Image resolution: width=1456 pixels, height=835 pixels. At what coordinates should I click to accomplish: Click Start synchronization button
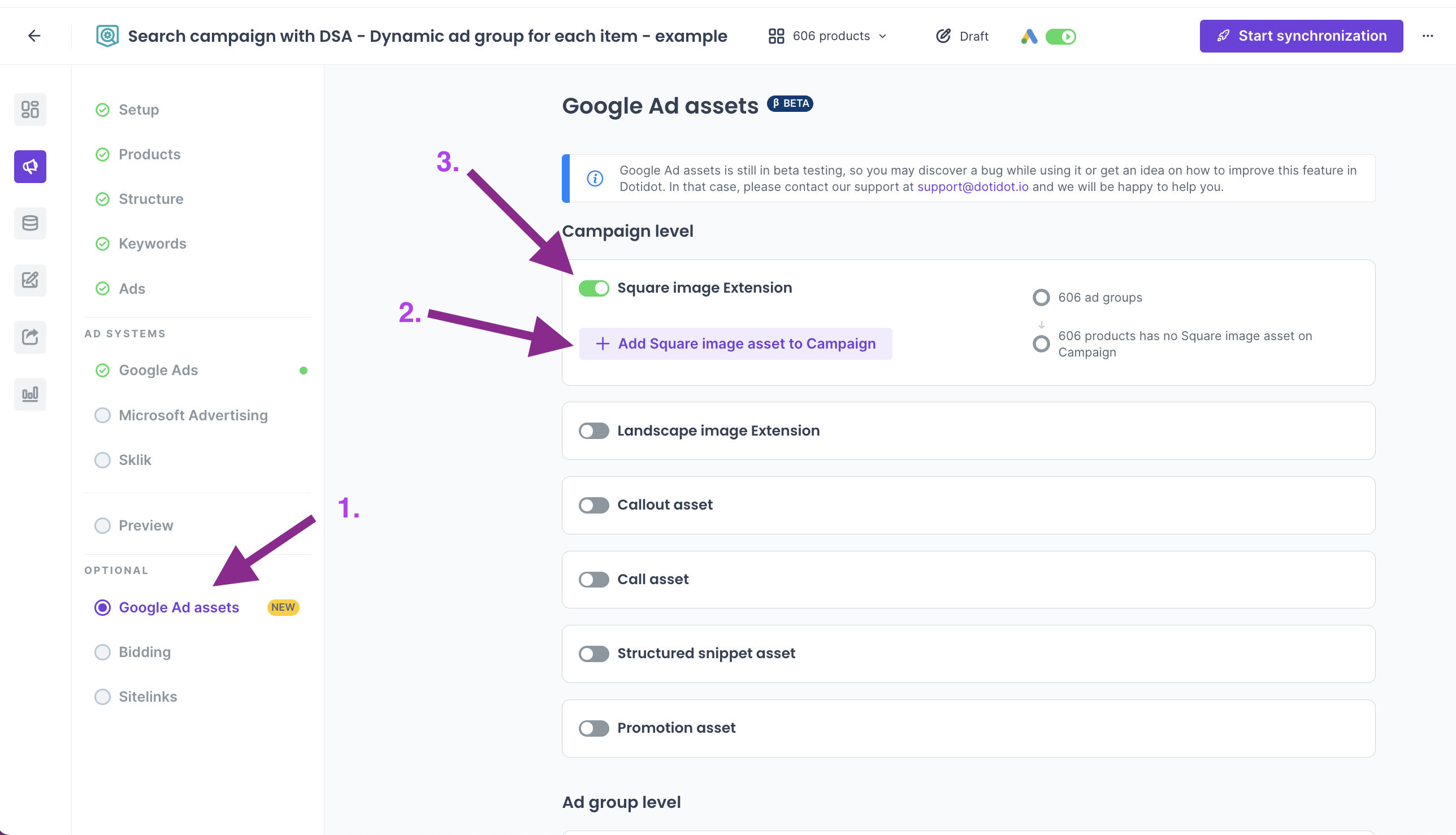coord(1301,36)
